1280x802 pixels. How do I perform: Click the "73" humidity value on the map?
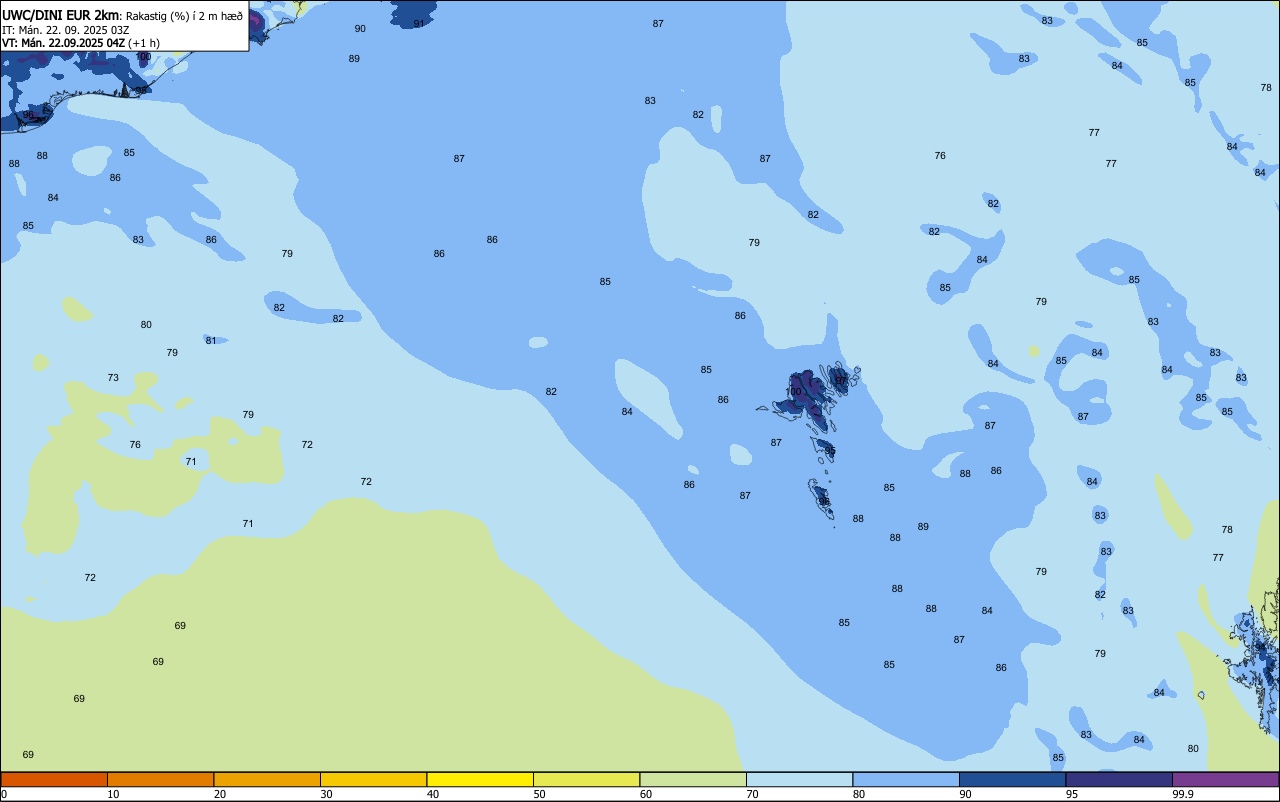click(x=113, y=378)
